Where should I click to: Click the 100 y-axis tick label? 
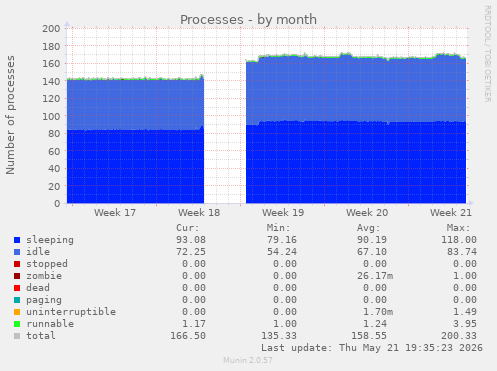pos(51,116)
